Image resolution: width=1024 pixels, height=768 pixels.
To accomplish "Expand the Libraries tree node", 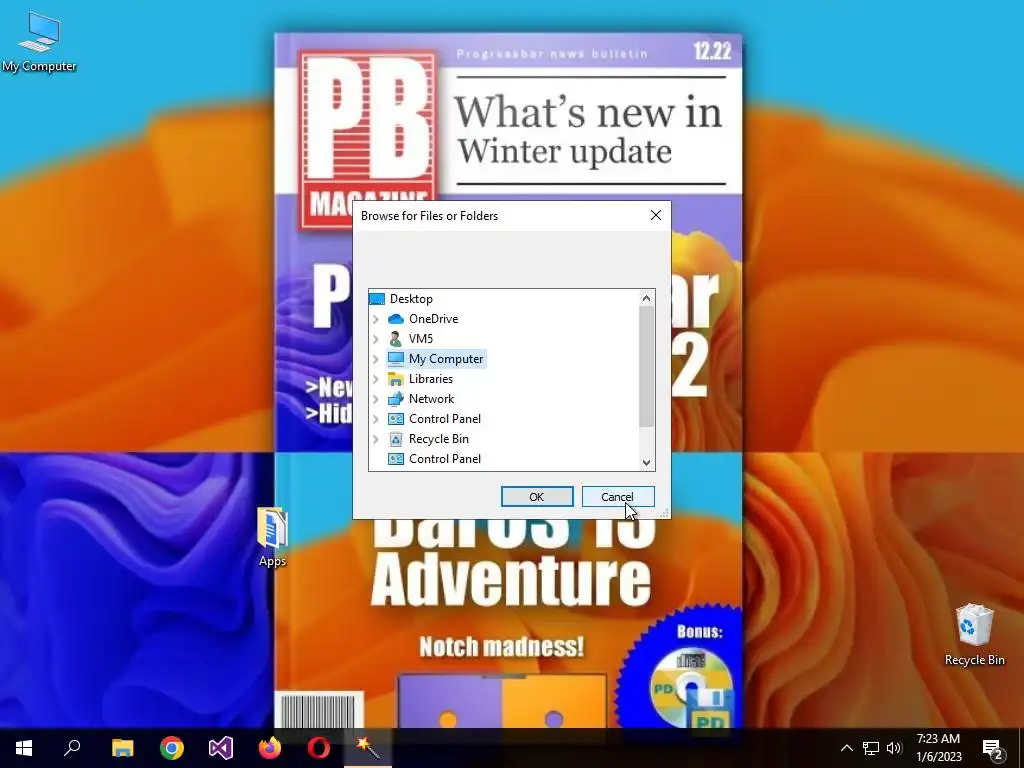I will (x=376, y=379).
